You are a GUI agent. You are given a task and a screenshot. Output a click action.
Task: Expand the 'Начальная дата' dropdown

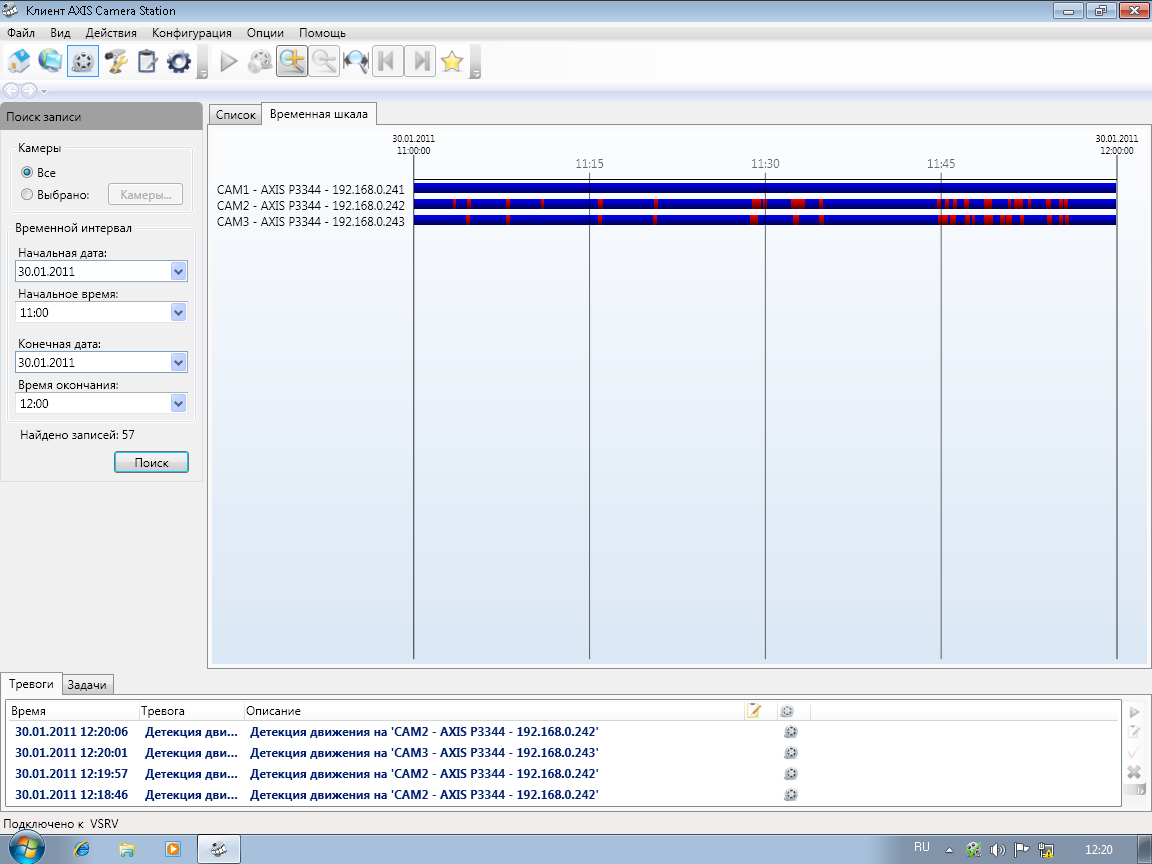[x=178, y=271]
